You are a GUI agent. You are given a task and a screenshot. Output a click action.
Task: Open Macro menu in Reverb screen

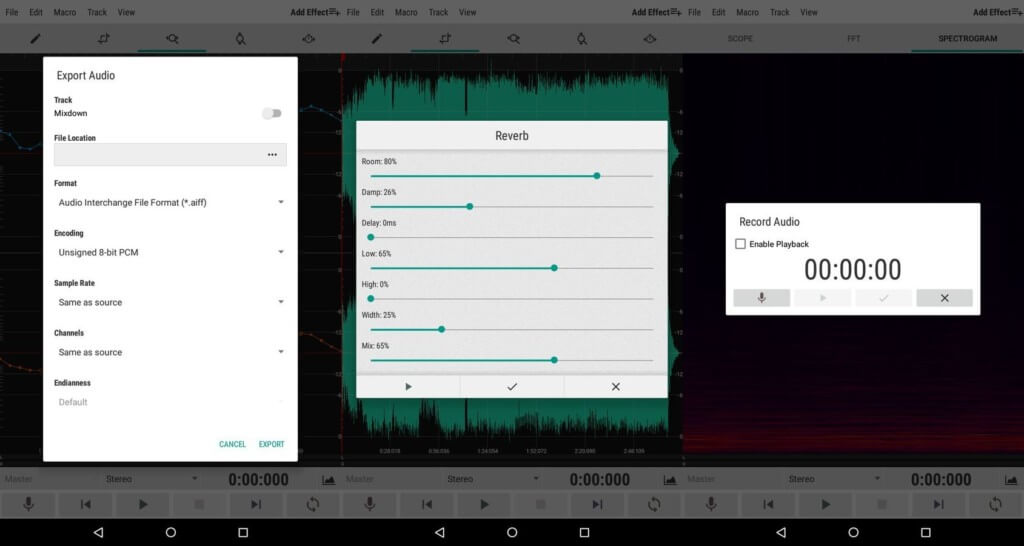click(406, 12)
